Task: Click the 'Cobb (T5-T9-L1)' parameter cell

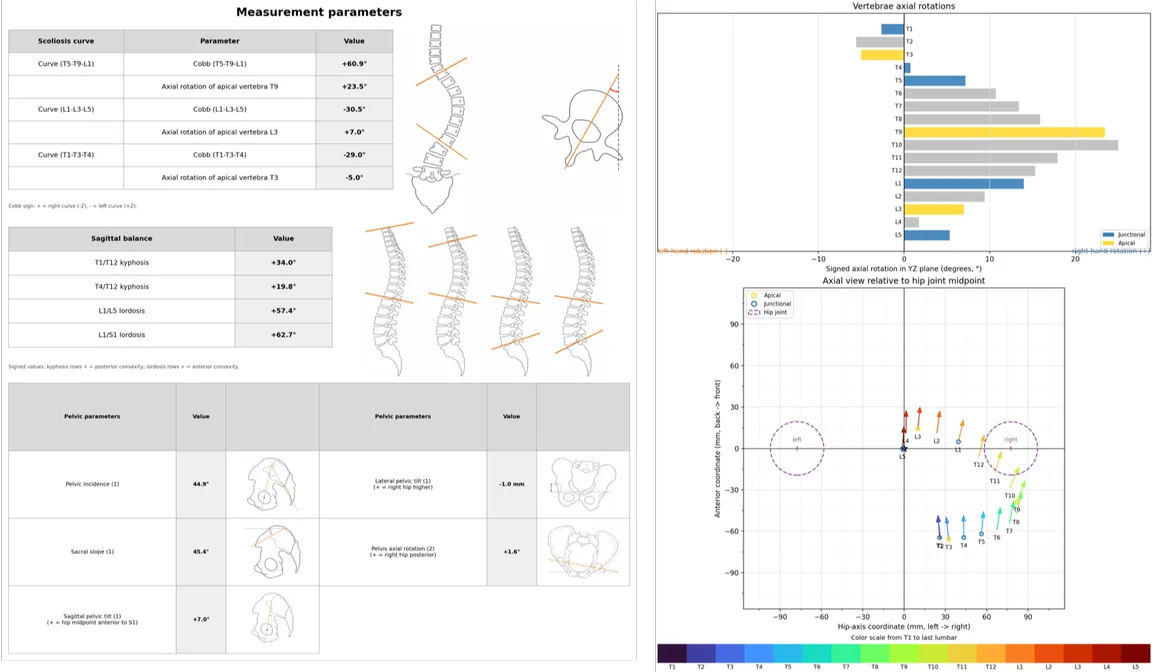Action: (220, 64)
